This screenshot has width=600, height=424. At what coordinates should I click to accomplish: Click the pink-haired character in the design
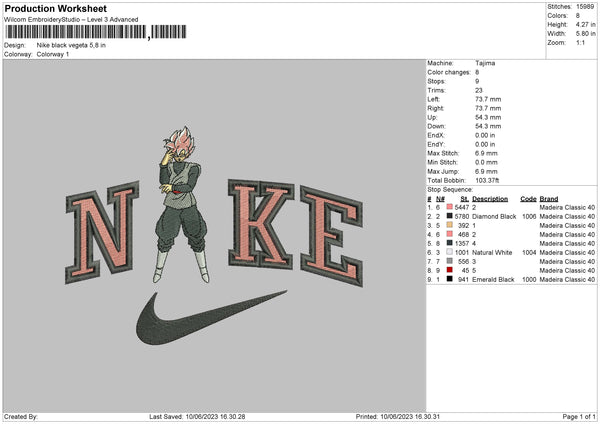[x=181, y=205]
